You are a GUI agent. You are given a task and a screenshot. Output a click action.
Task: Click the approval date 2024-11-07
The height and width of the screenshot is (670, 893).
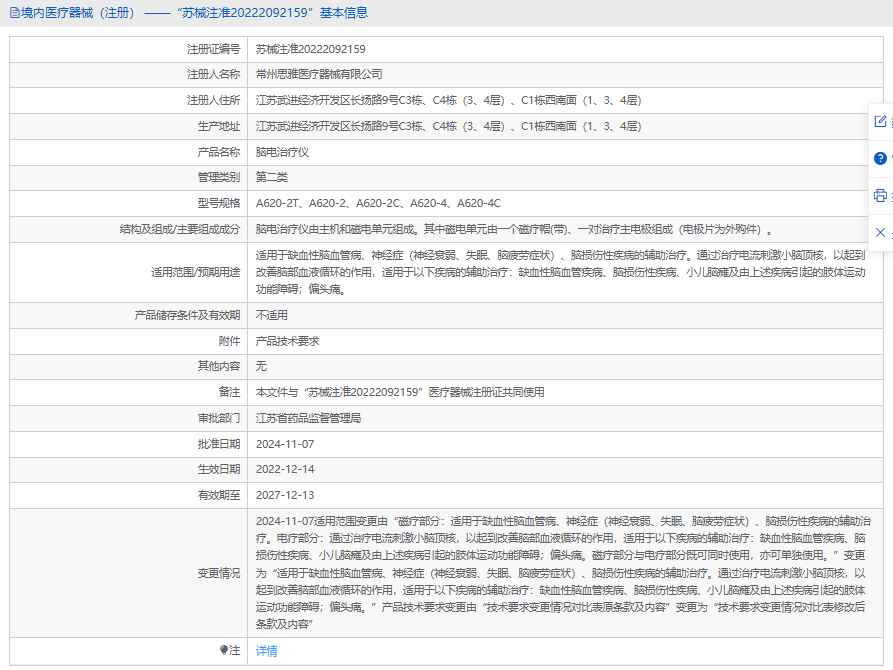pyautogui.click(x=285, y=444)
